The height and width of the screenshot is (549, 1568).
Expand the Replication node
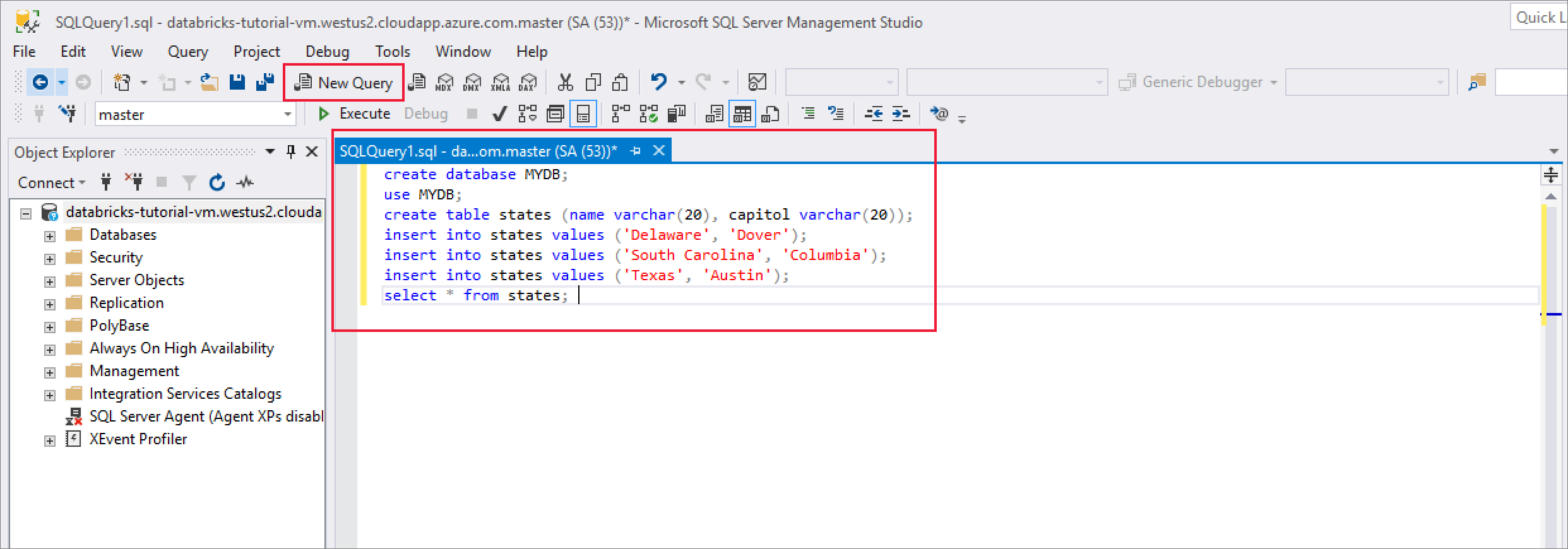(50, 304)
